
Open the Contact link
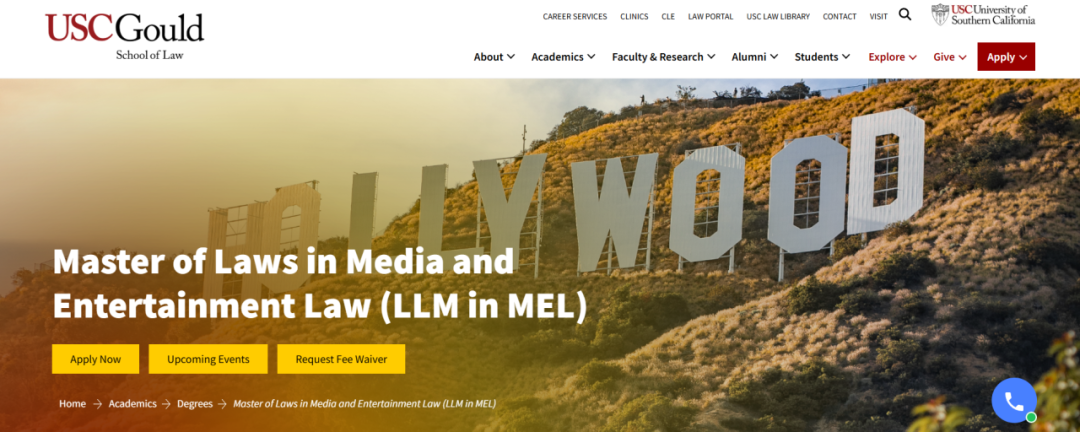[x=839, y=17]
